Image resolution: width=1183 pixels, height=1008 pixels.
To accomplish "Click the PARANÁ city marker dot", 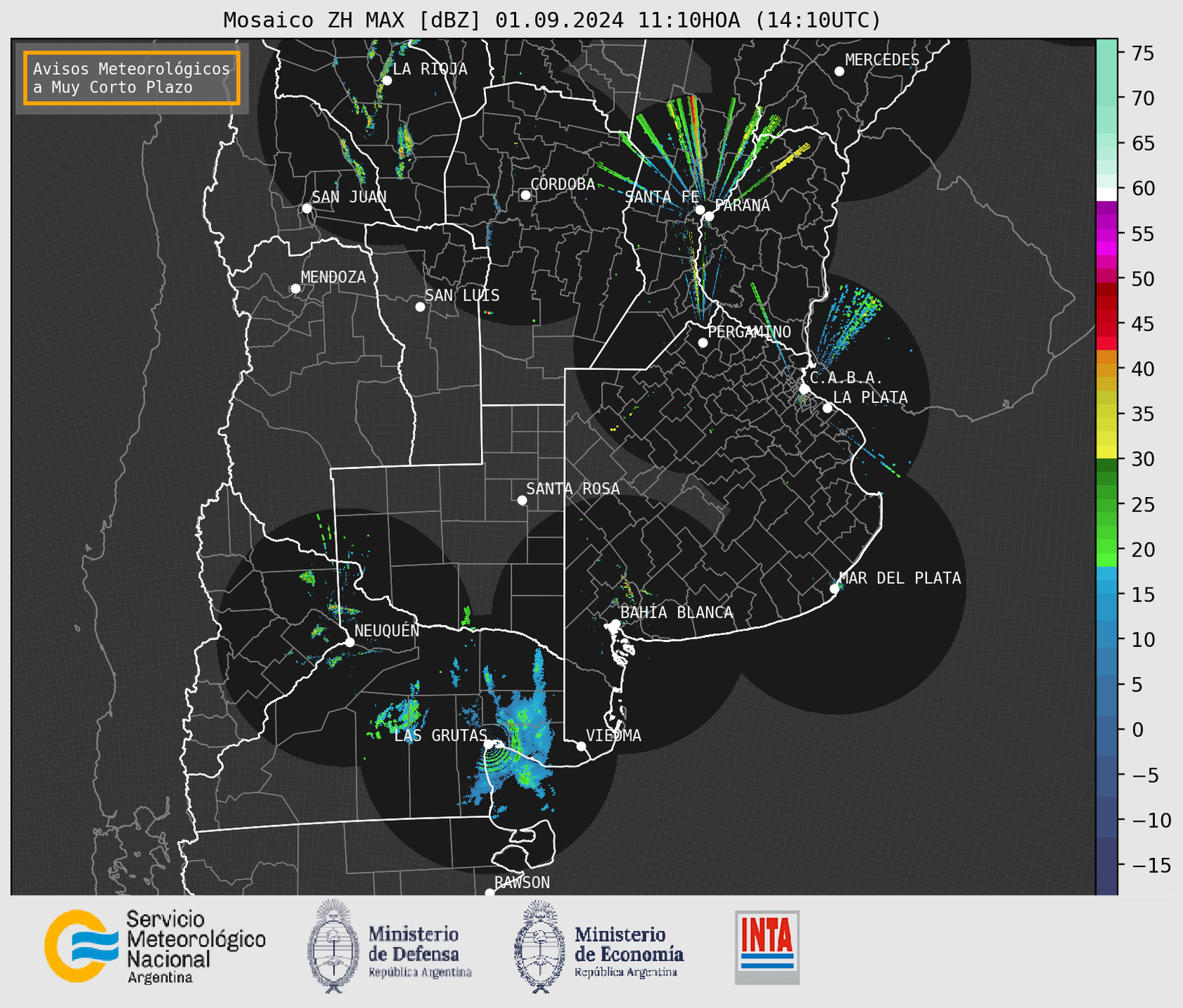I will pyautogui.click(x=709, y=216).
